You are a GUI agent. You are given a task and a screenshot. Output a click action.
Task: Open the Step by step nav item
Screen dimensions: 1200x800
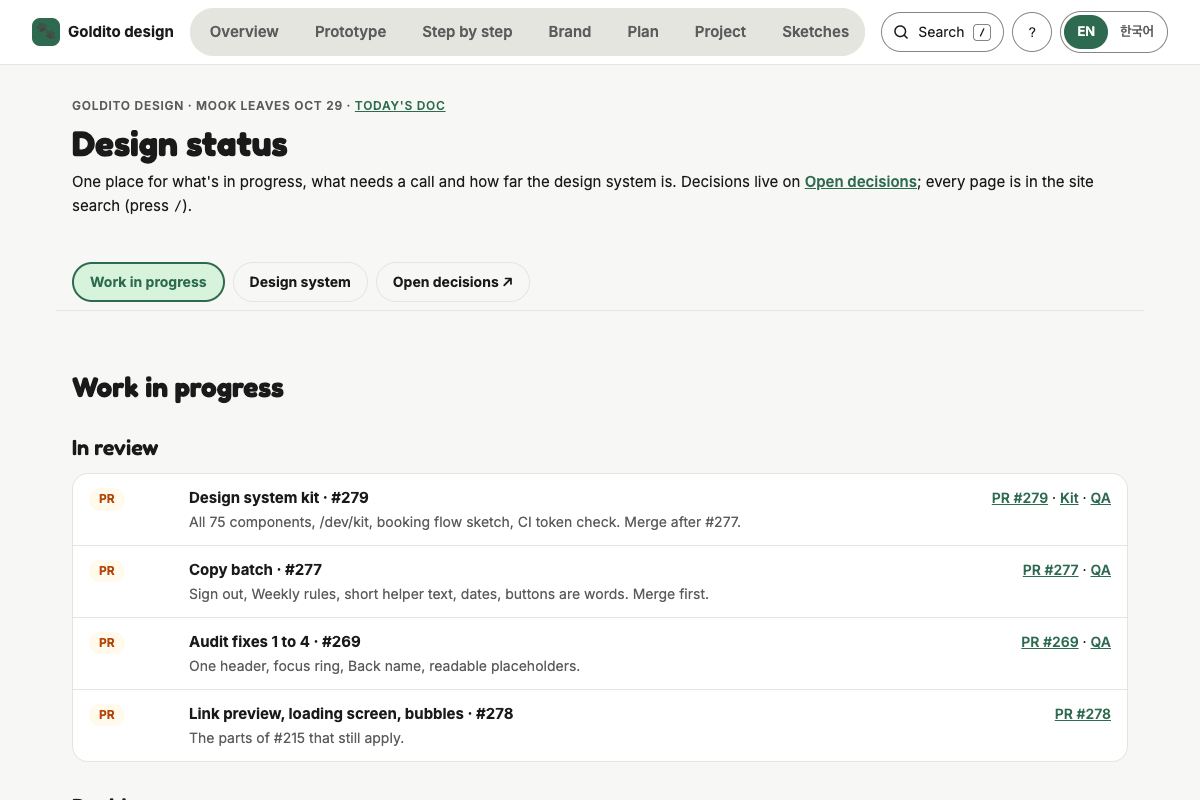467,32
